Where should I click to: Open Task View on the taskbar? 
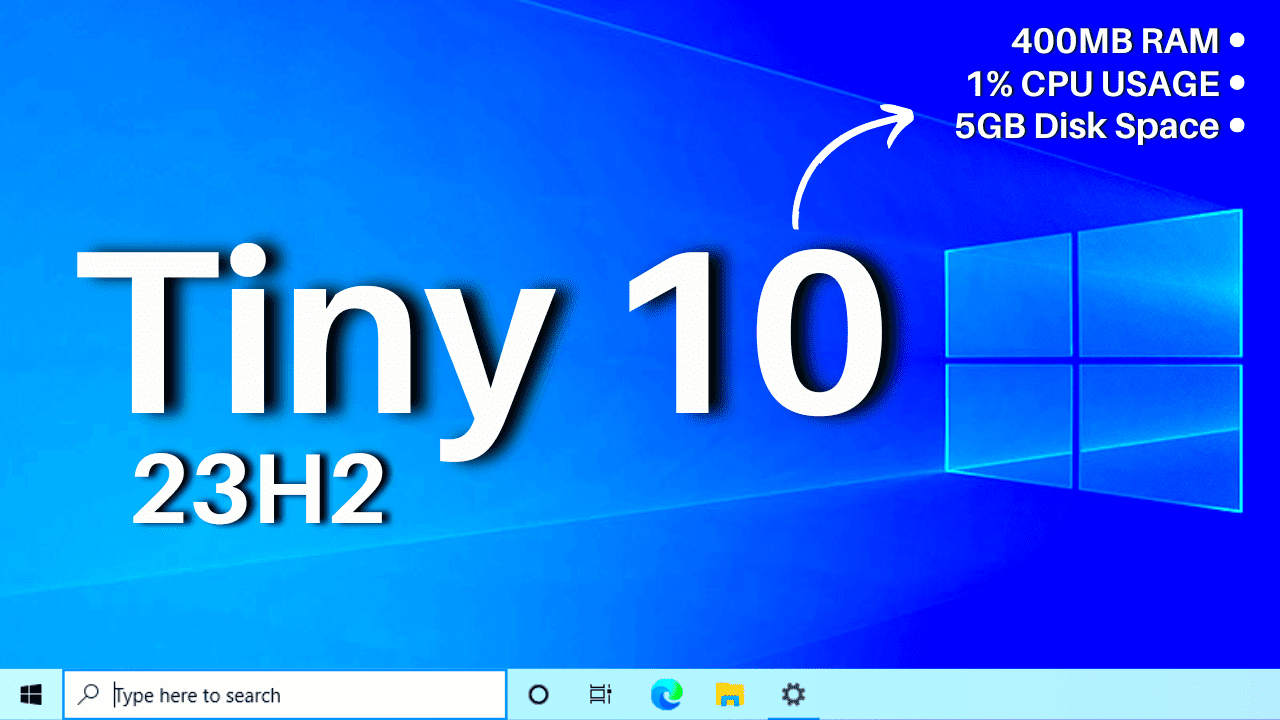click(x=601, y=694)
